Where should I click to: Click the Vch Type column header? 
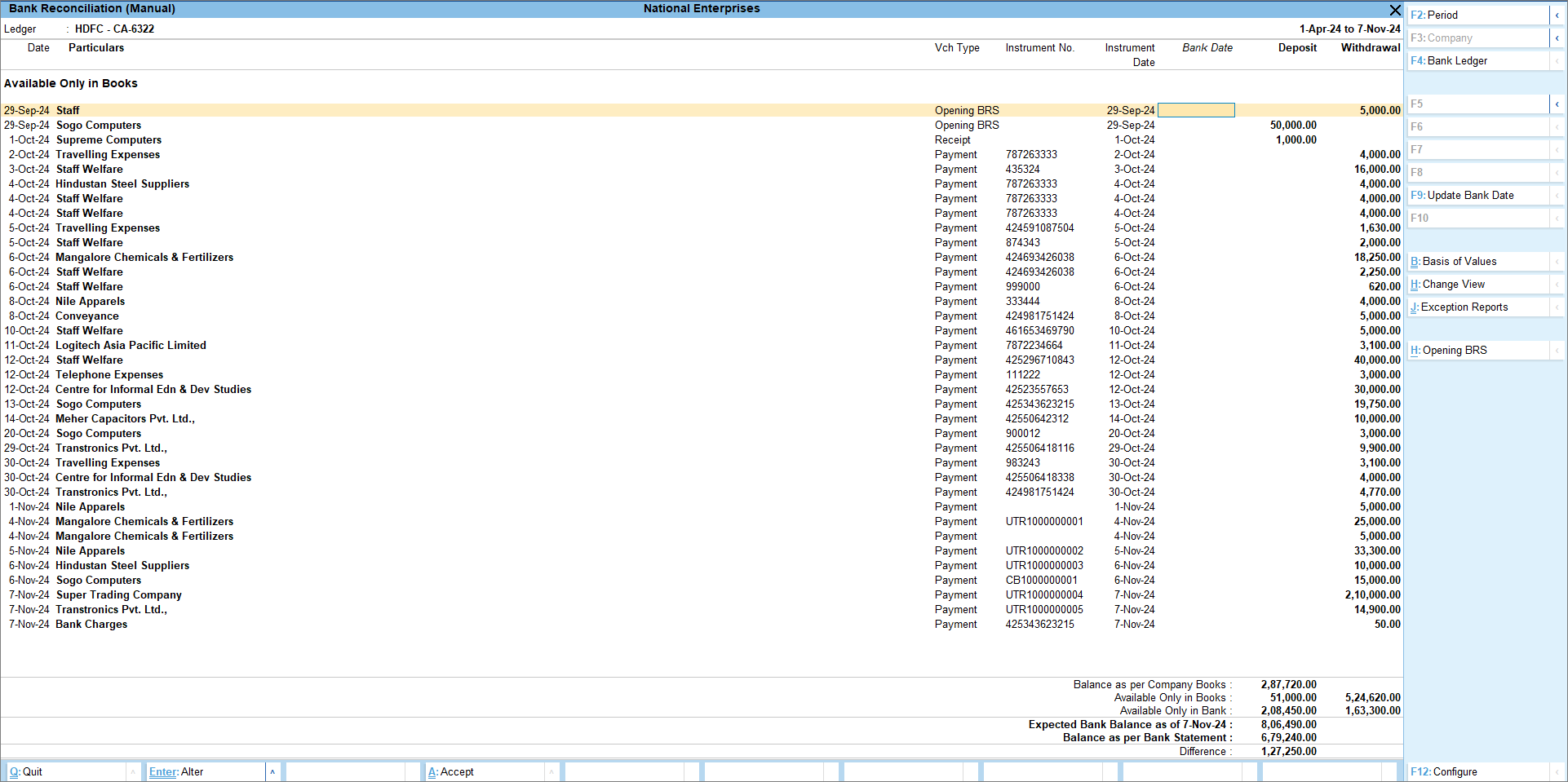pyautogui.click(x=957, y=47)
